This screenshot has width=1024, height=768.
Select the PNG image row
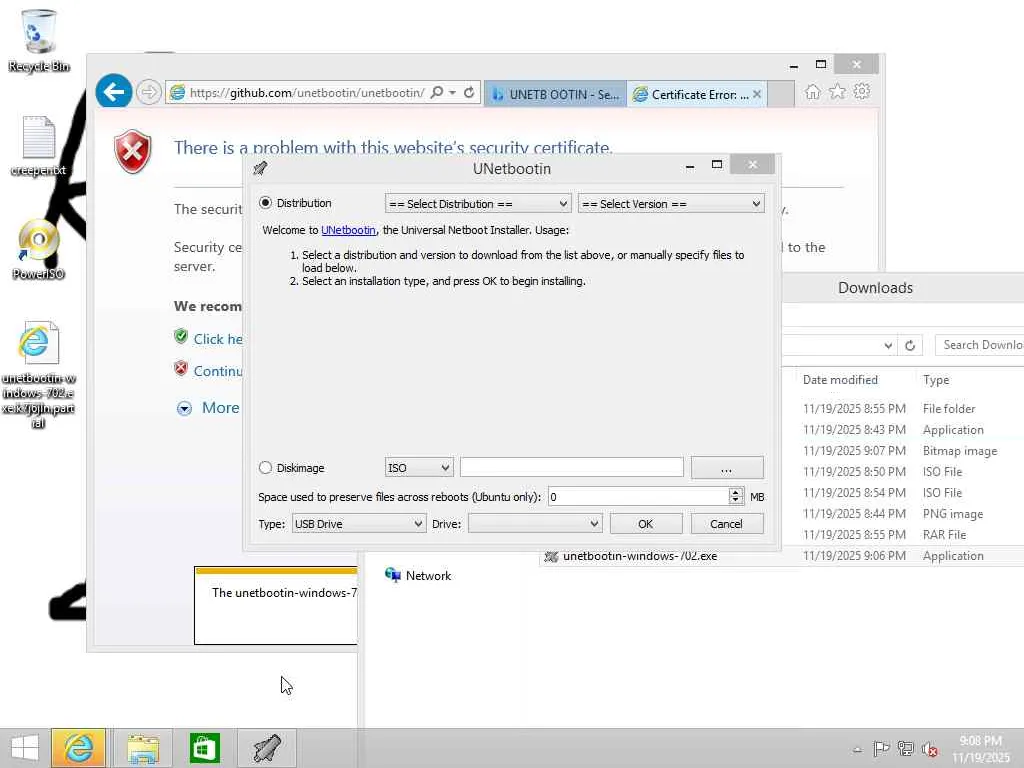pyautogui.click(x=903, y=513)
